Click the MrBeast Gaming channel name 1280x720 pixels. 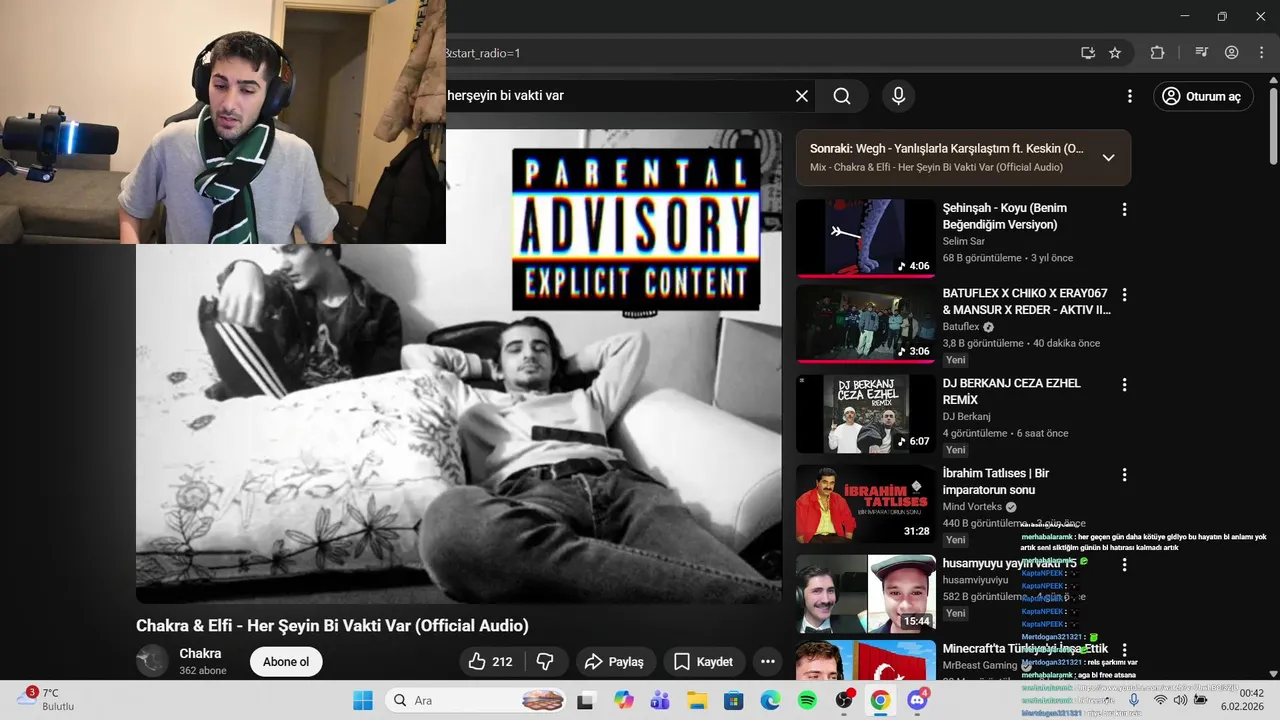[980, 666]
